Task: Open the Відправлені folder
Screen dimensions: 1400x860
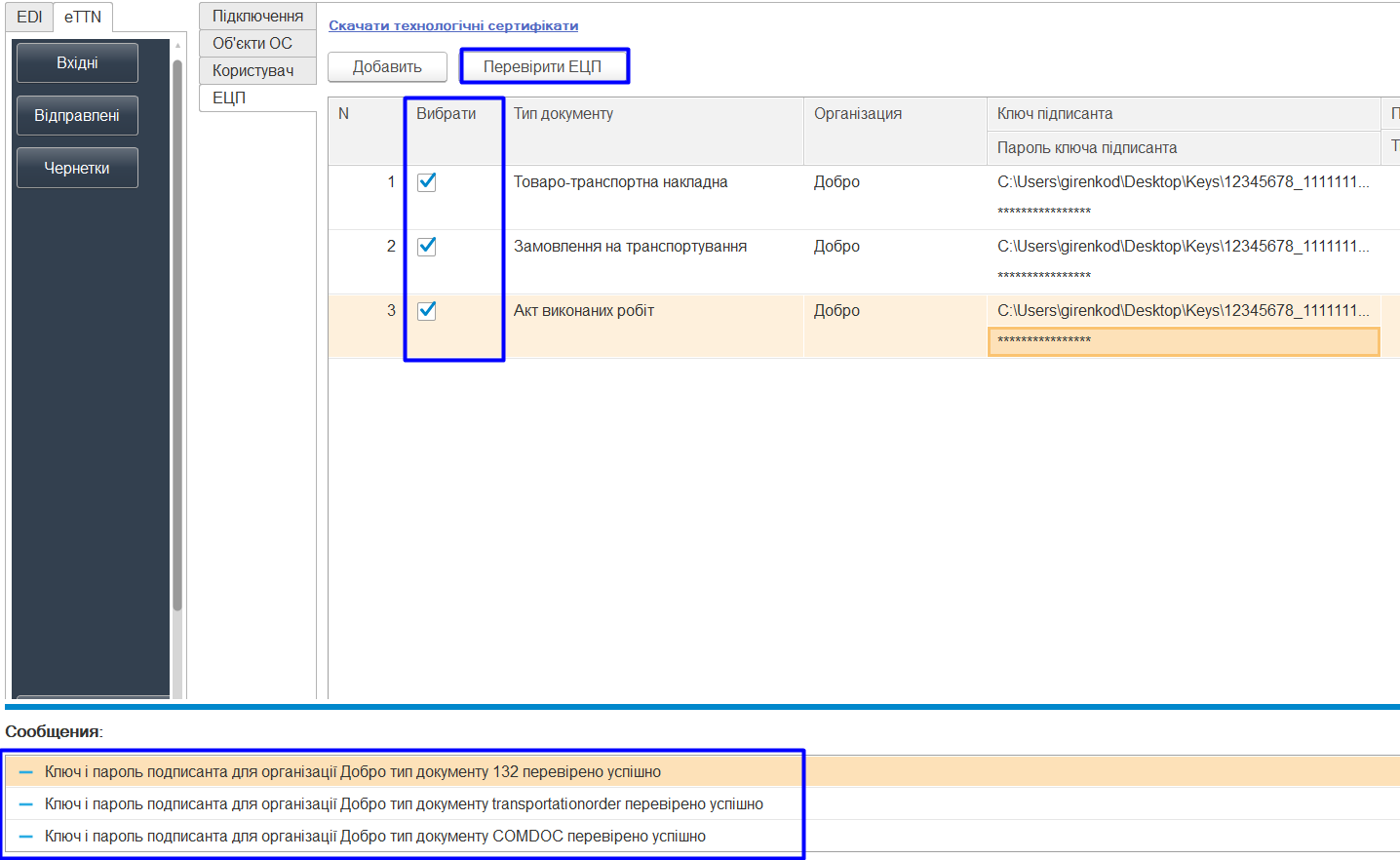Action: (77, 115)
